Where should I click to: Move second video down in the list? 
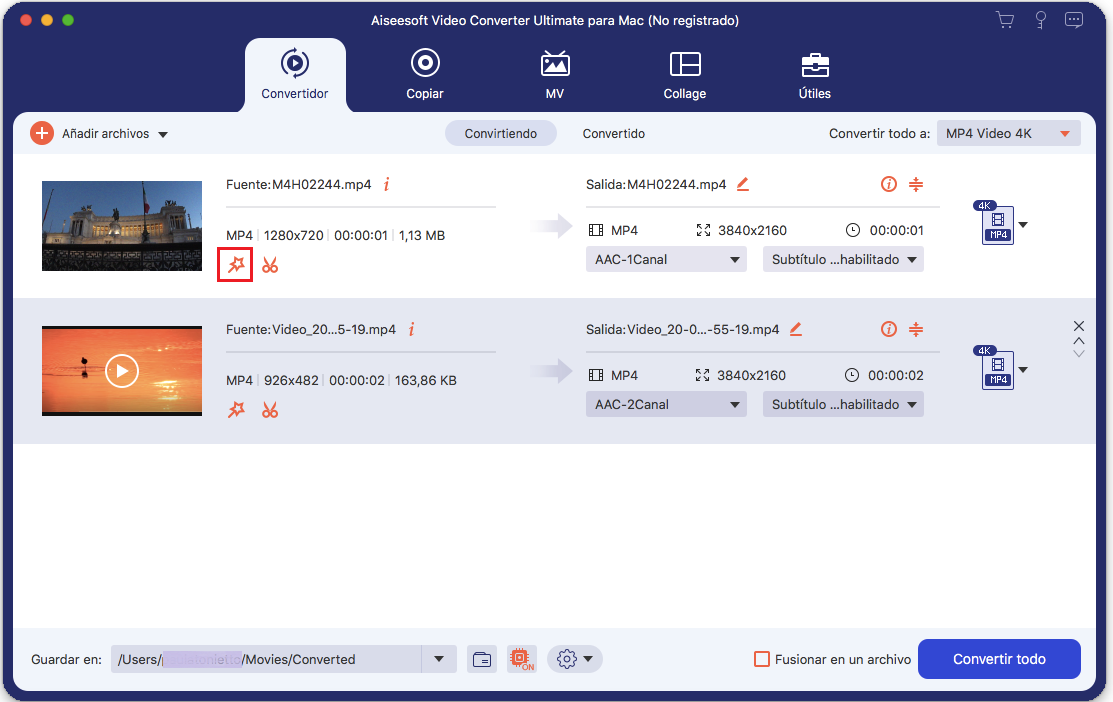(1079, 353)
